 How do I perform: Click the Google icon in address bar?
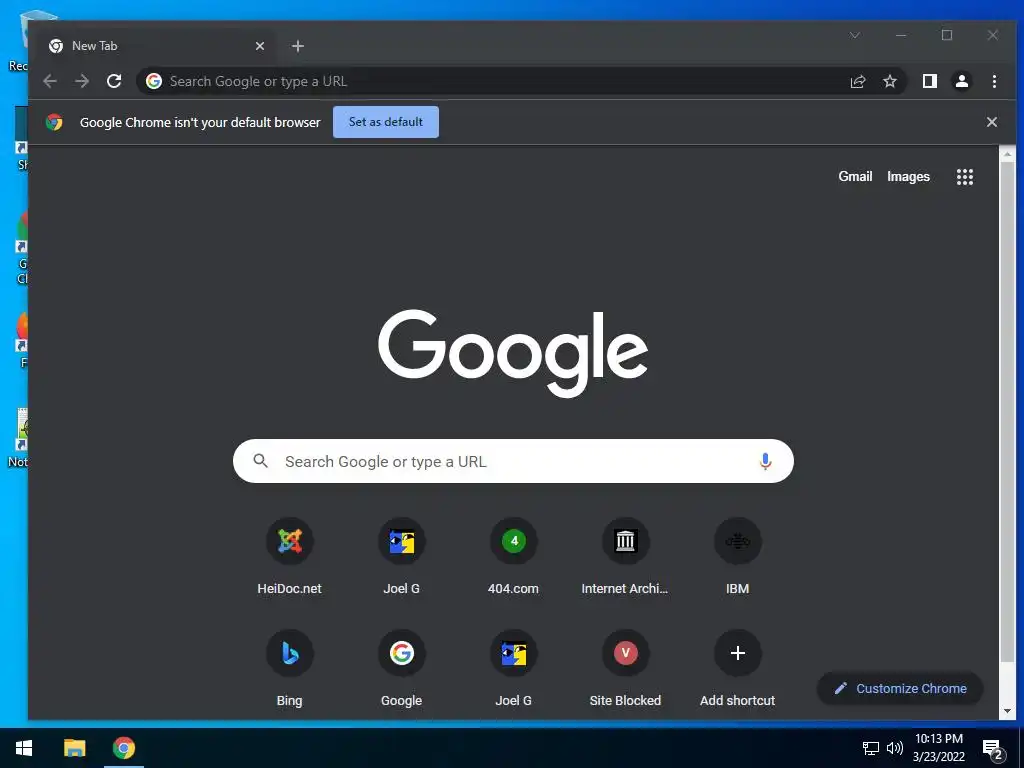154,81
